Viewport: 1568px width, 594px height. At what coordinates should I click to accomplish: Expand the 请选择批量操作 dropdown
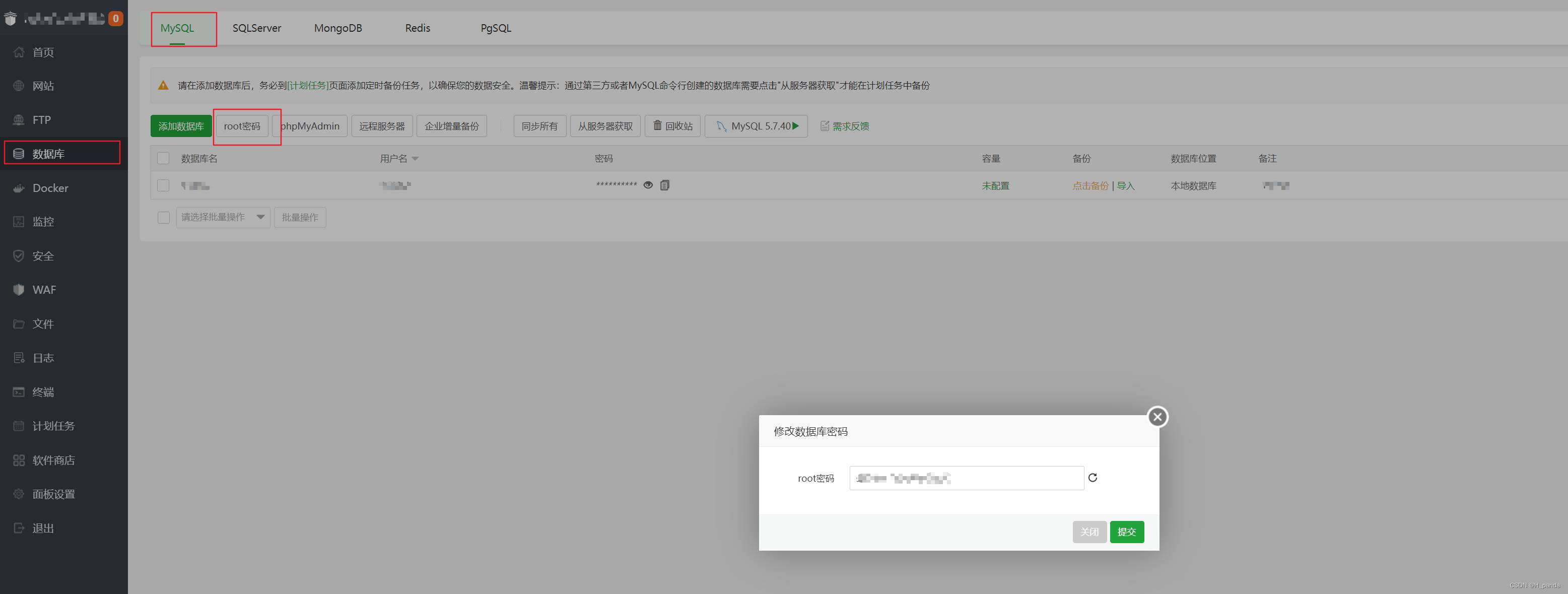point(223,217)
